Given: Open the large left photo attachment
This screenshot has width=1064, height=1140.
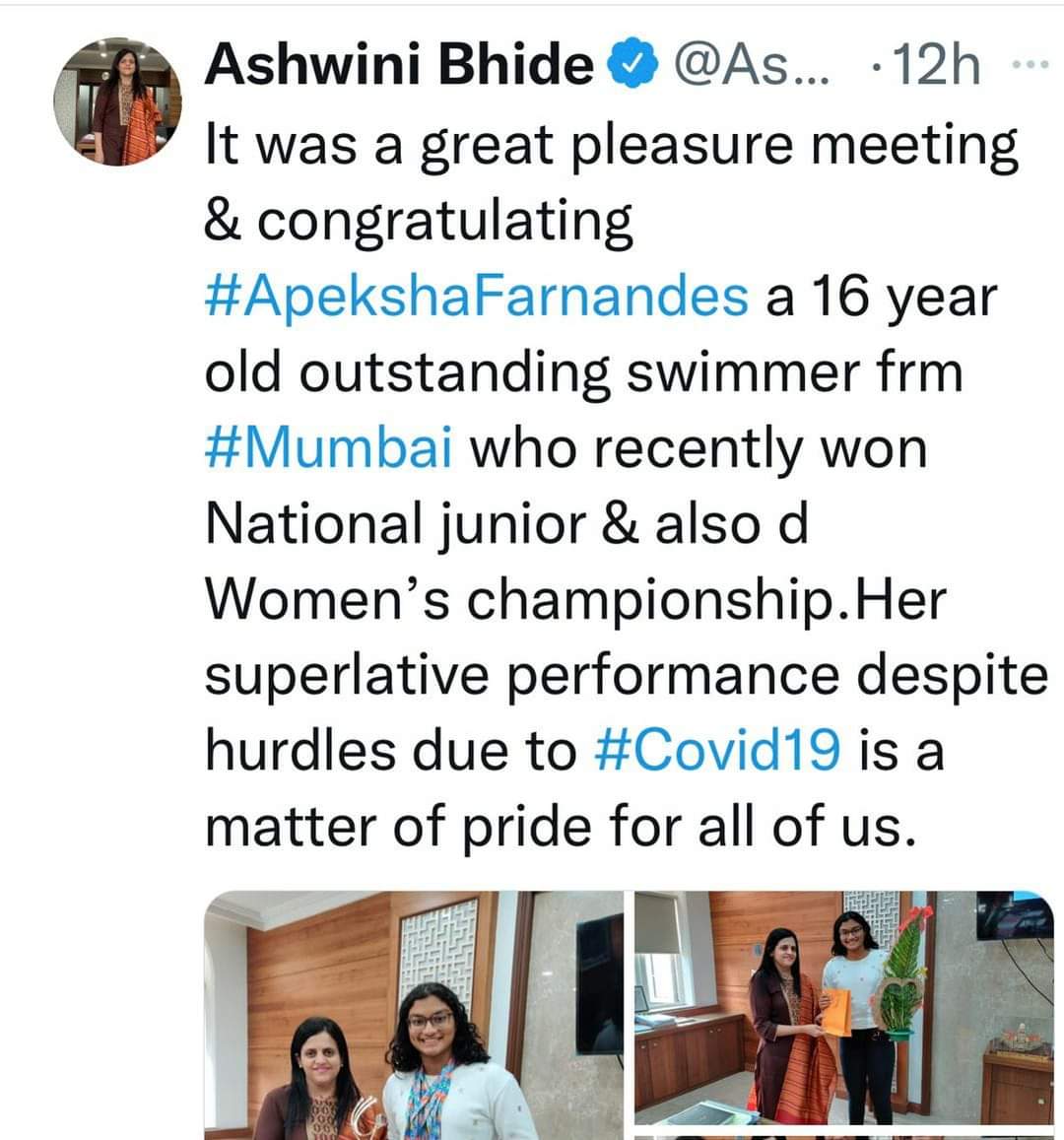Looking at the screenshot, I should pos(414,1015).
